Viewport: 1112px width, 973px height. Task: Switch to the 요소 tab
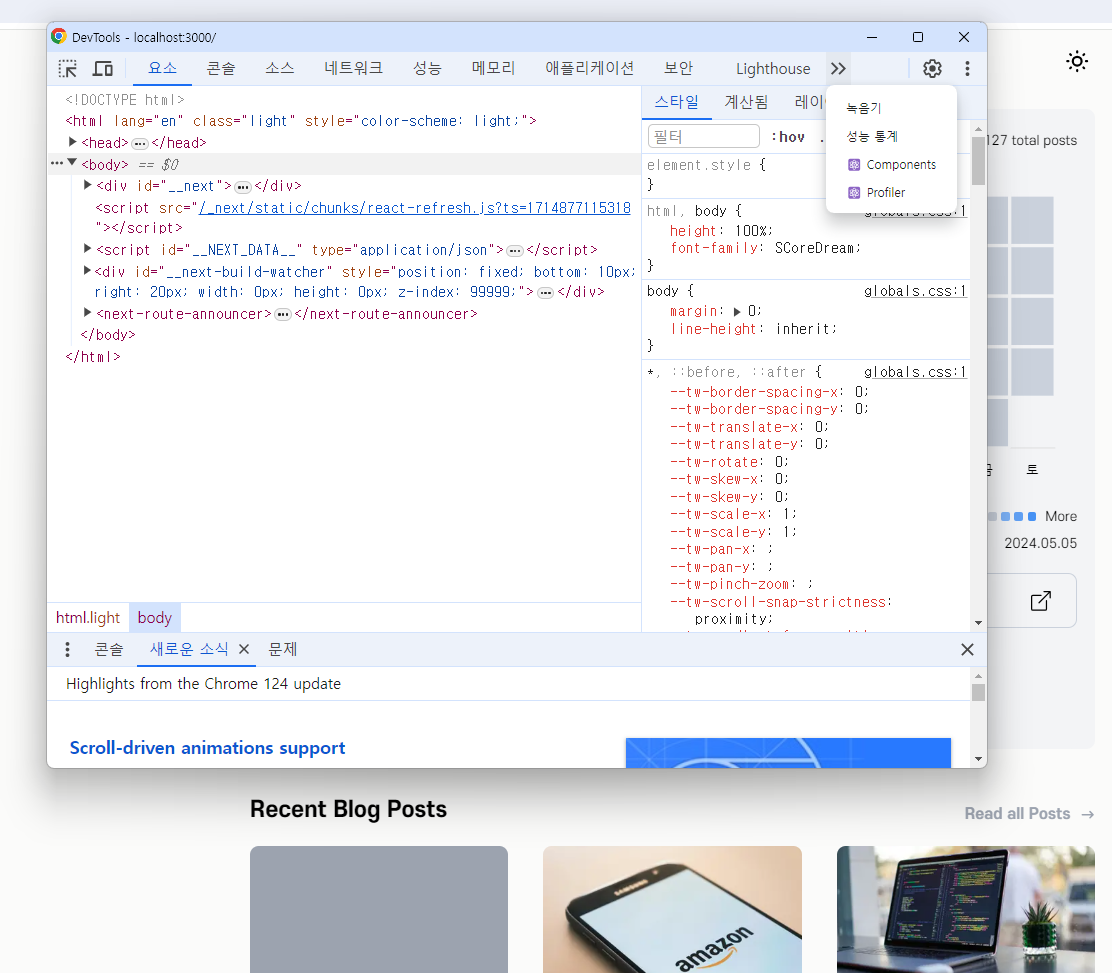162,69
